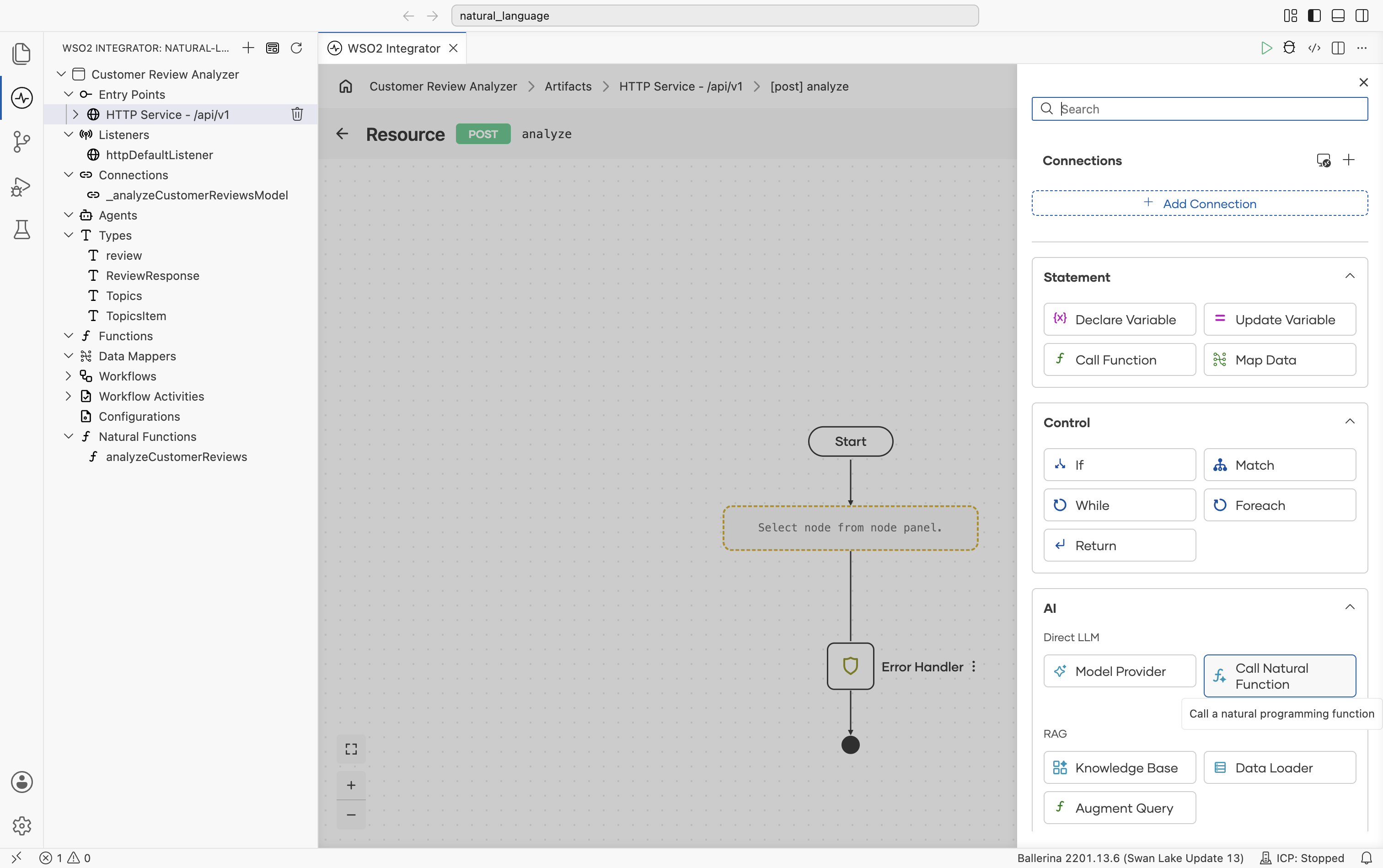Go to Customer Review Analyzer breadcrumb

point(443,86)
